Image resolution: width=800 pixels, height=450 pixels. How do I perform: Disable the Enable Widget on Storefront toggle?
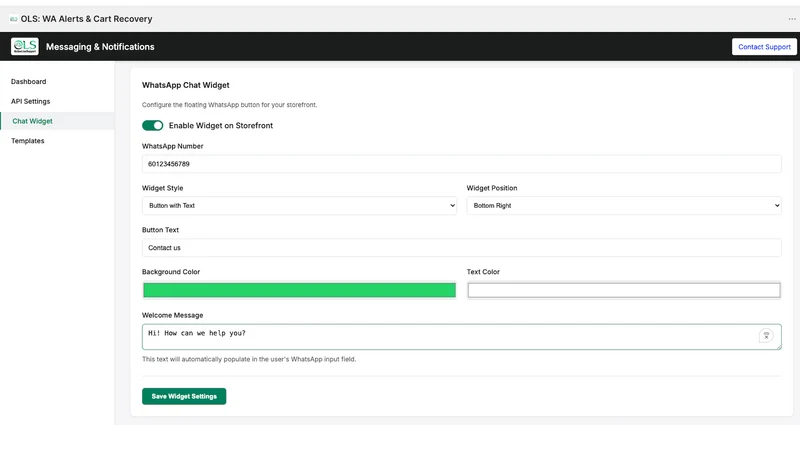click(x=153, y=126)
